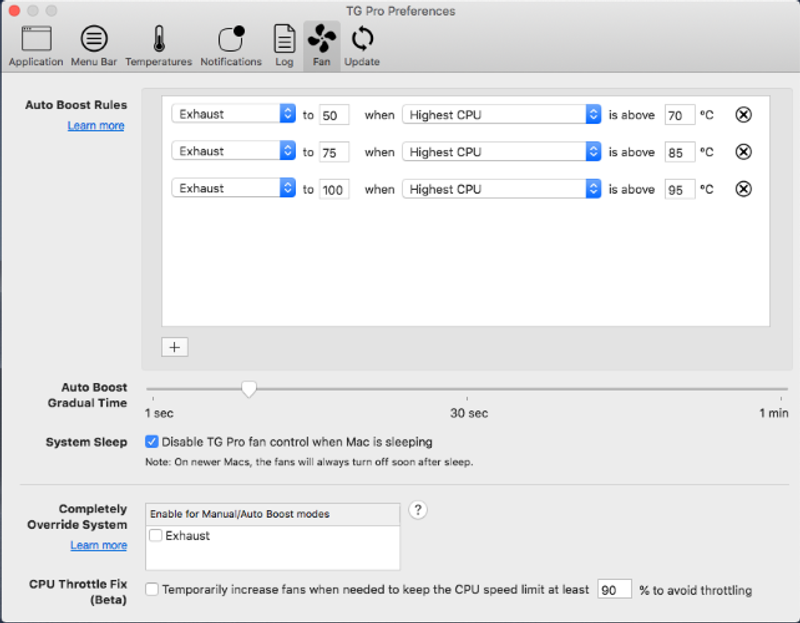Open the Update preferences pane
The height and width of the screenshot is (623, 800).
[x=362, y=47]
